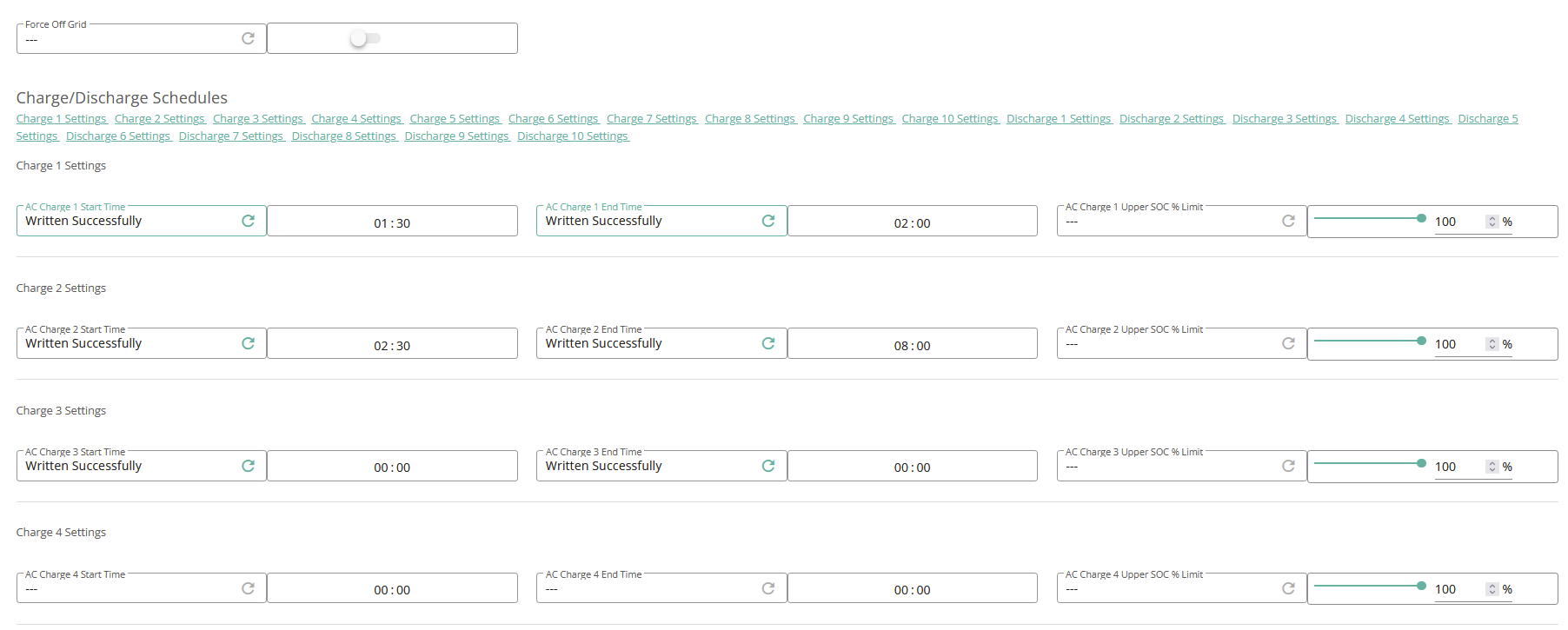Viewport: 1568px width, 630px height.
Task: Refresh AC Charge 1 Upper SOC Limit
Action: (1288, 221)
